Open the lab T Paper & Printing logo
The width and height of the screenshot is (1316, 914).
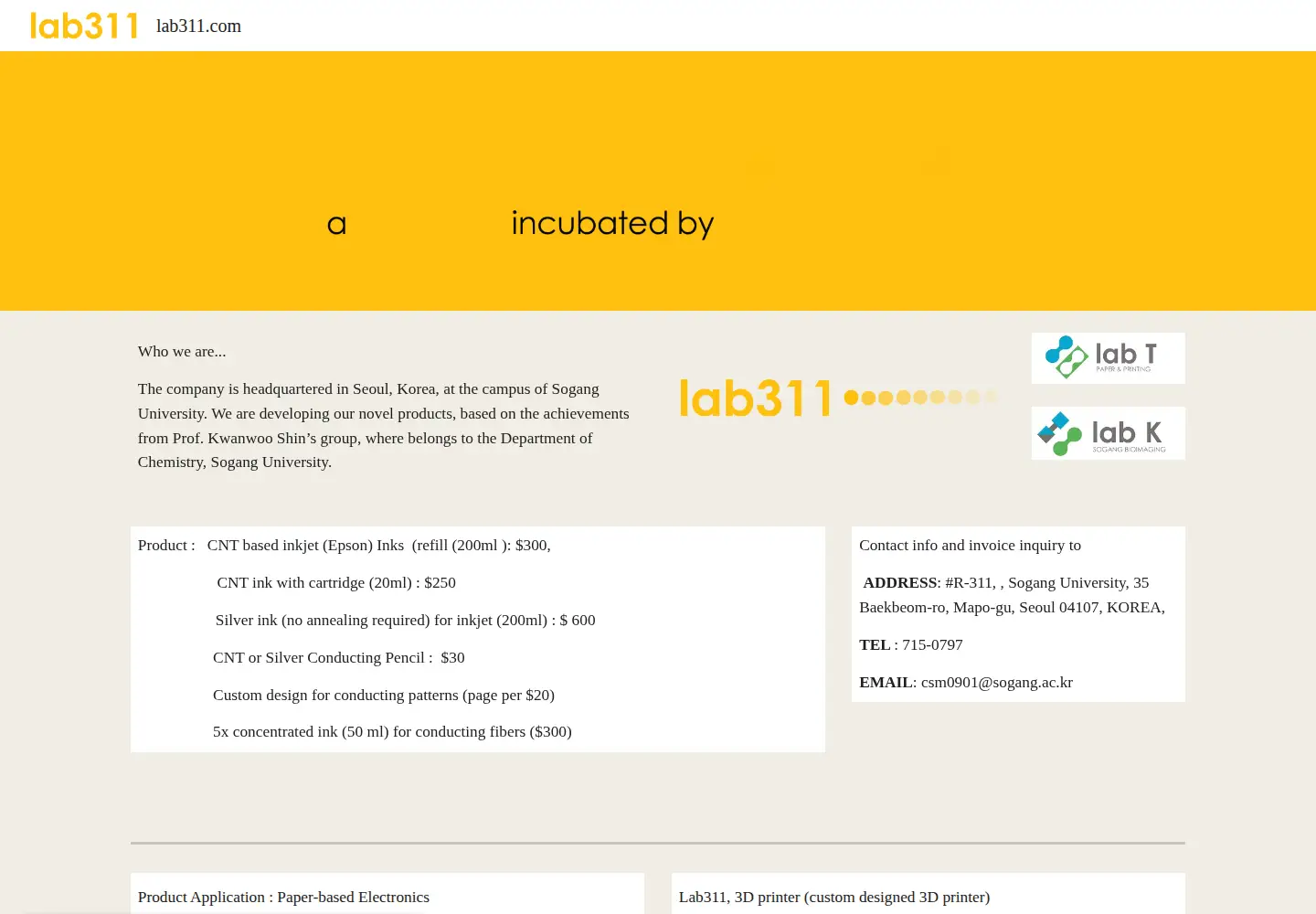(1108, 358)
